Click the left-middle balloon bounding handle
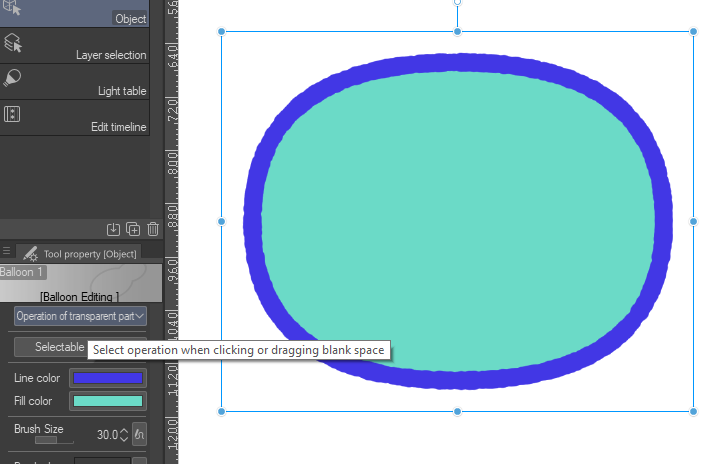 click(221, 221)
